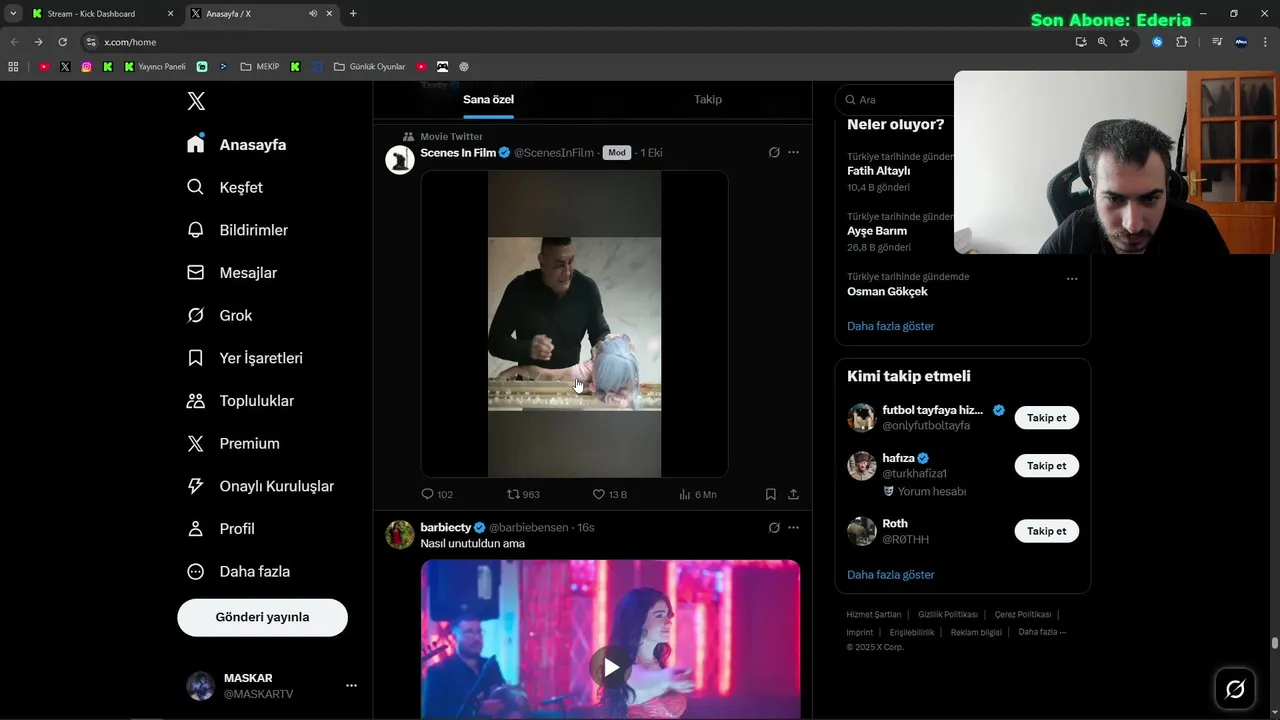Open Ayşe Barım trending topic
This screenshot has height=720, width=1280.
tap(877, 231)
